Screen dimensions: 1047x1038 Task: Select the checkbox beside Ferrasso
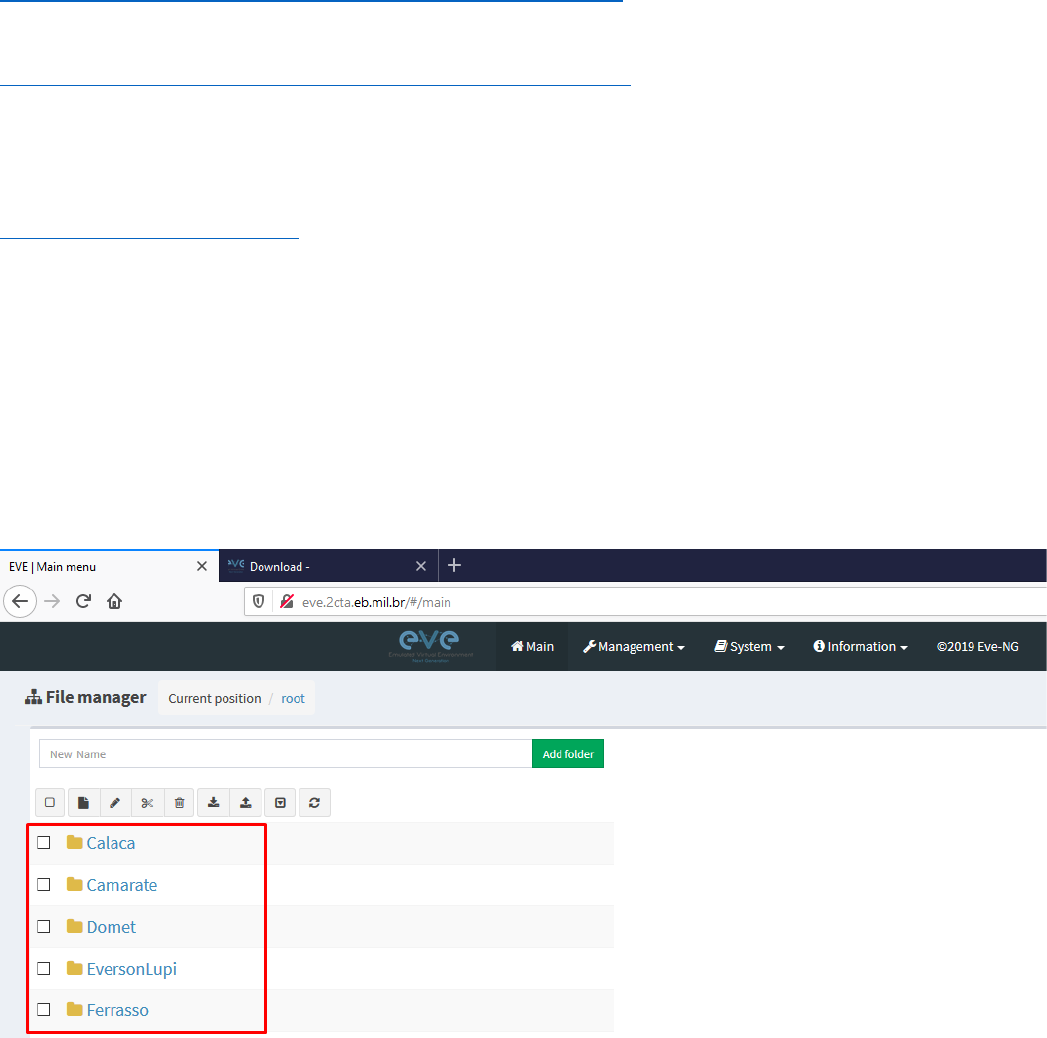[x=44, y=1009]
